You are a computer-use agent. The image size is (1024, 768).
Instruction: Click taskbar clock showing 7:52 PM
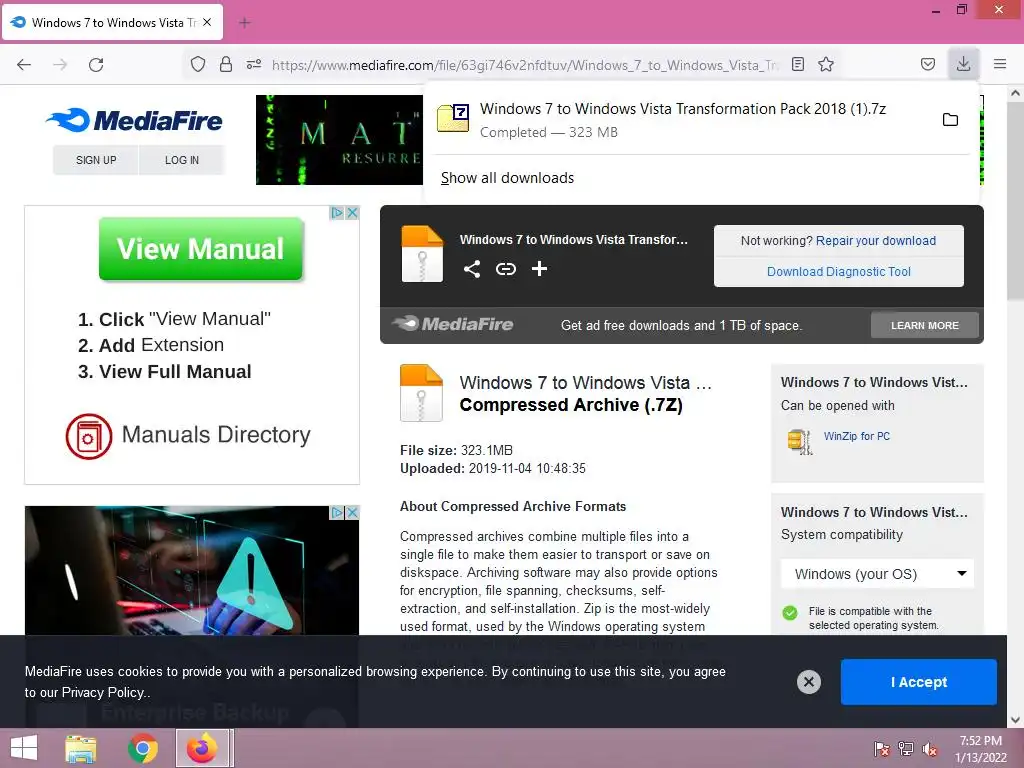click(980, 749)
